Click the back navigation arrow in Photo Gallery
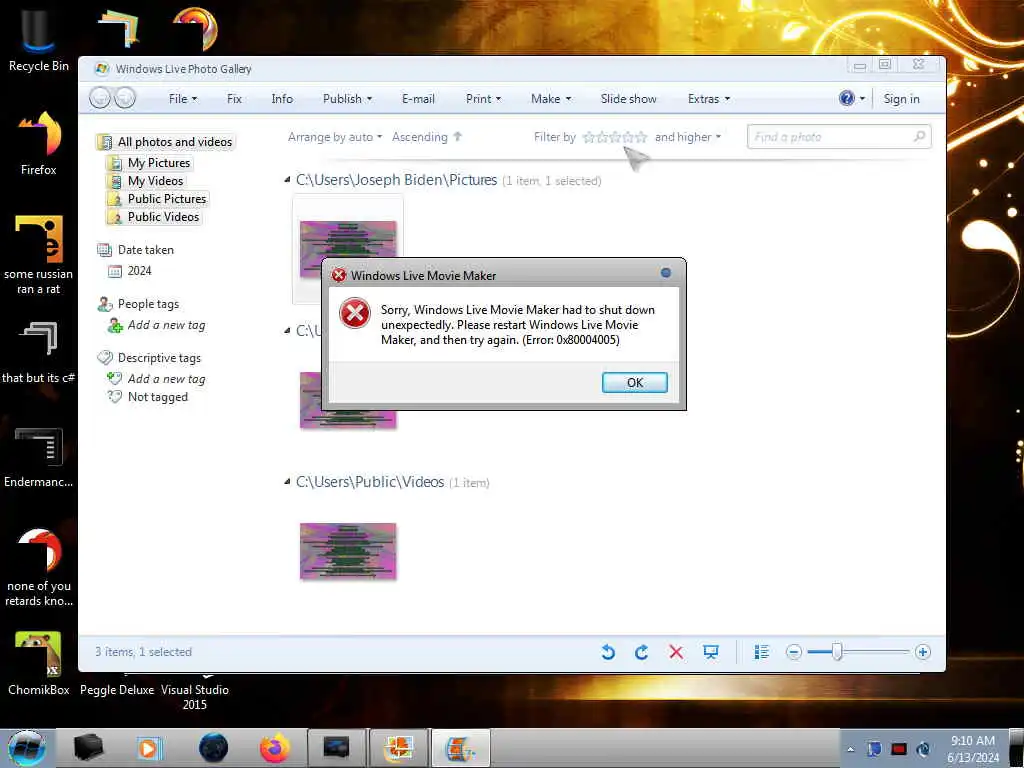Image resolution: width=1024 pixels, height=768 pixels. click(x=100, y=98)
